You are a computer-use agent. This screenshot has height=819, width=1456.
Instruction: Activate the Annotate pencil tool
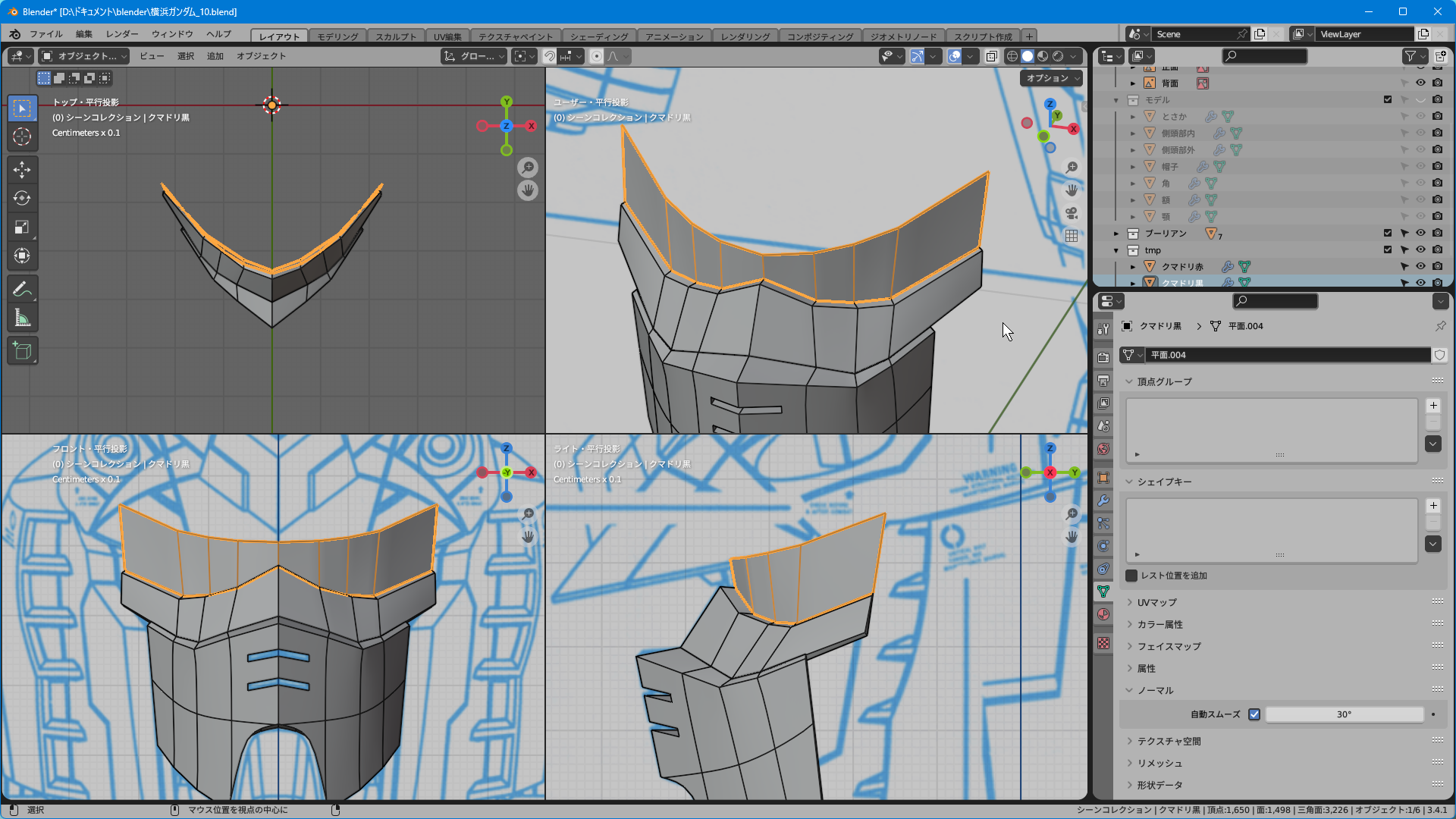click(x=22, y=289)
